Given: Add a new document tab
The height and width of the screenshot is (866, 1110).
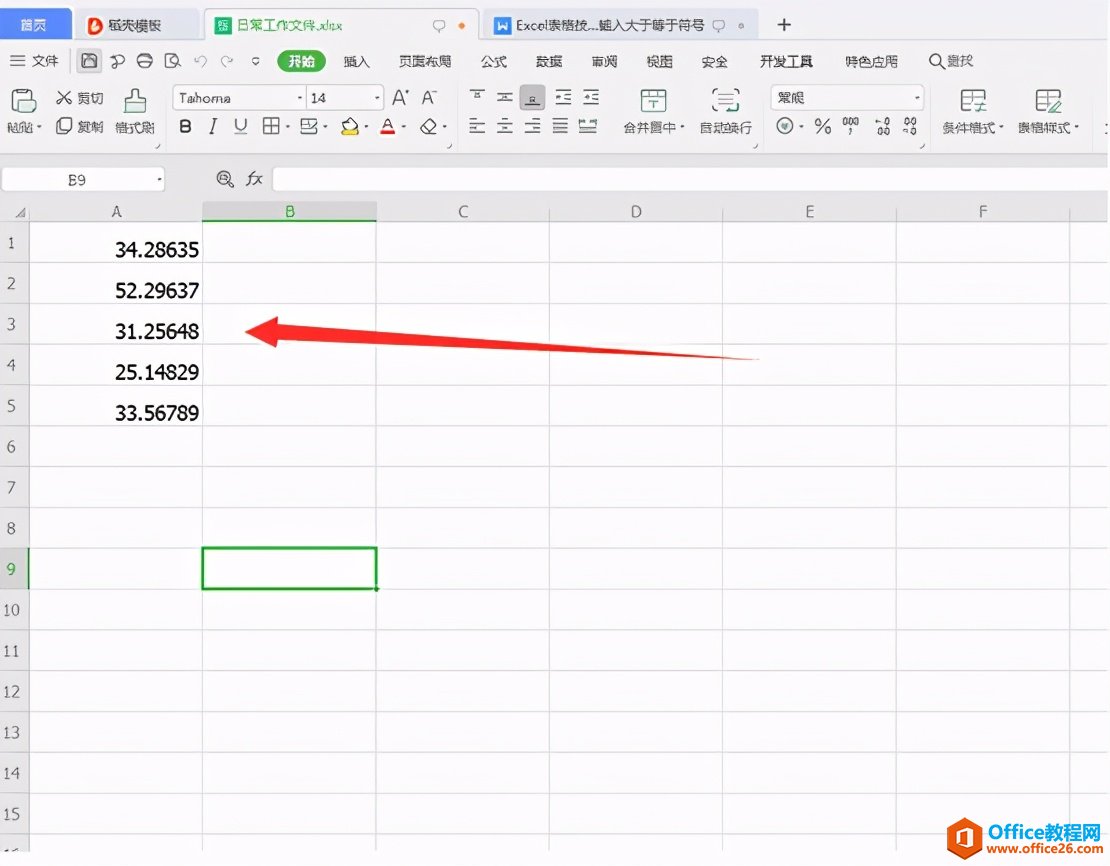Looking at the screenshot, I should coord(784,25).
